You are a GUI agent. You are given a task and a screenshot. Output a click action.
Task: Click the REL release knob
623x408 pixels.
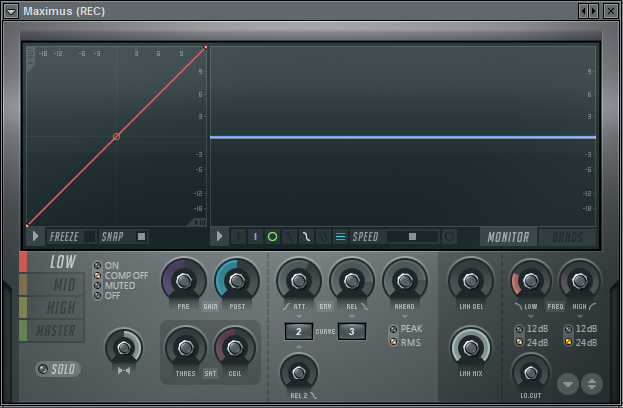click(352, 280)
